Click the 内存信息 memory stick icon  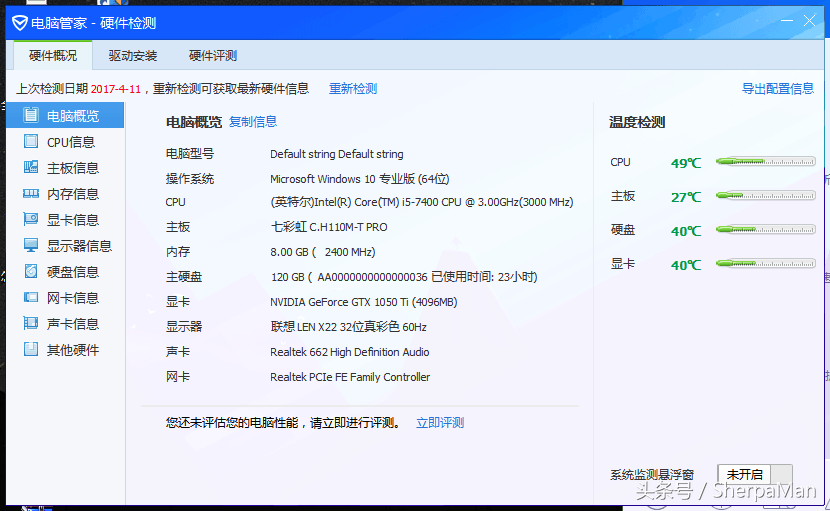coord(31,194)
